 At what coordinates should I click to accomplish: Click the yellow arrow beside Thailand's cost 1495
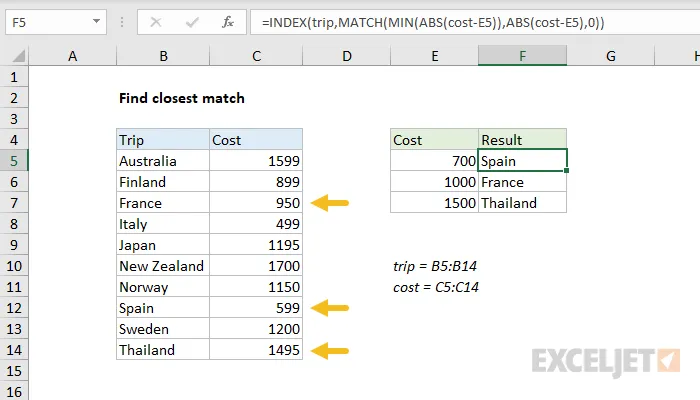click(x=330, y=350)
